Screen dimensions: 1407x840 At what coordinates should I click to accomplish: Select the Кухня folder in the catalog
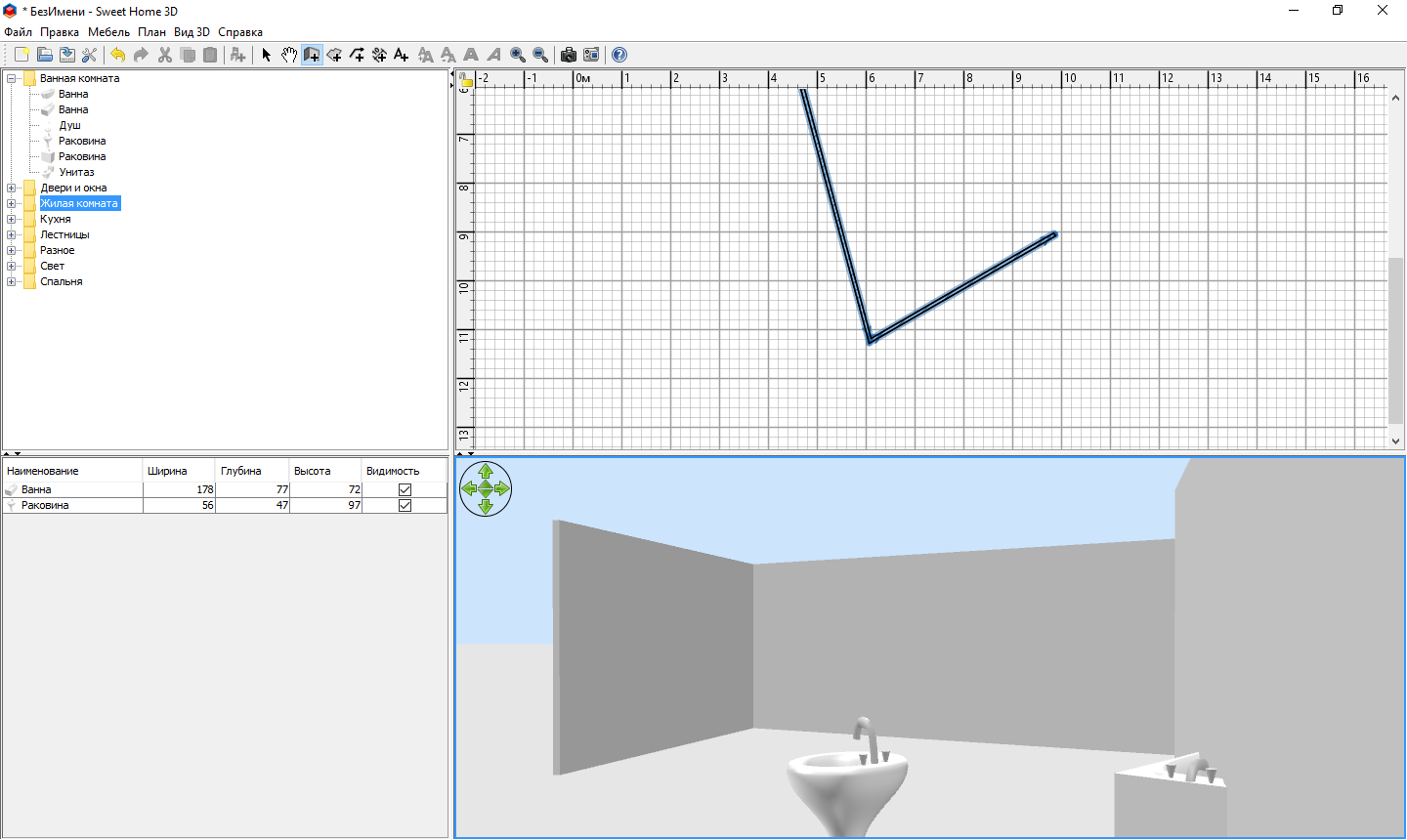tap(55, 219)
